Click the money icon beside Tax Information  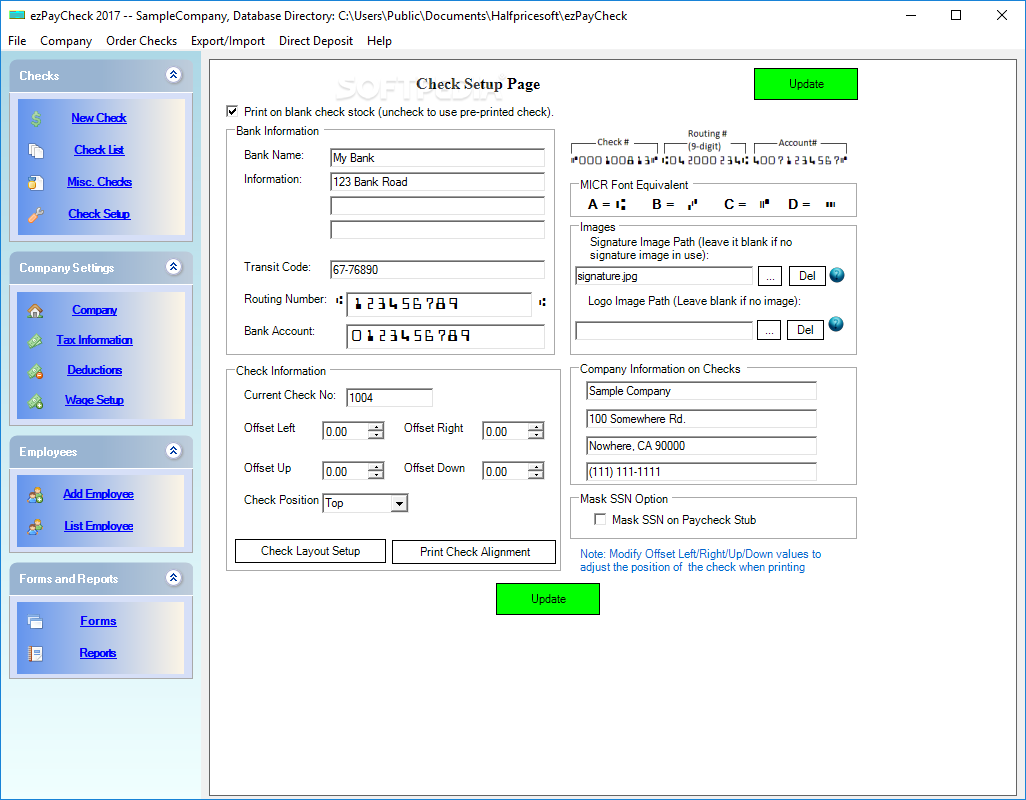36,341
